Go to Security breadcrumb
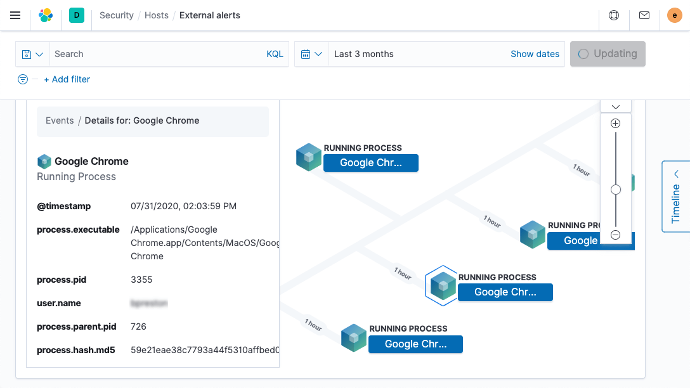The image size is (690, 388). [116, 15]
